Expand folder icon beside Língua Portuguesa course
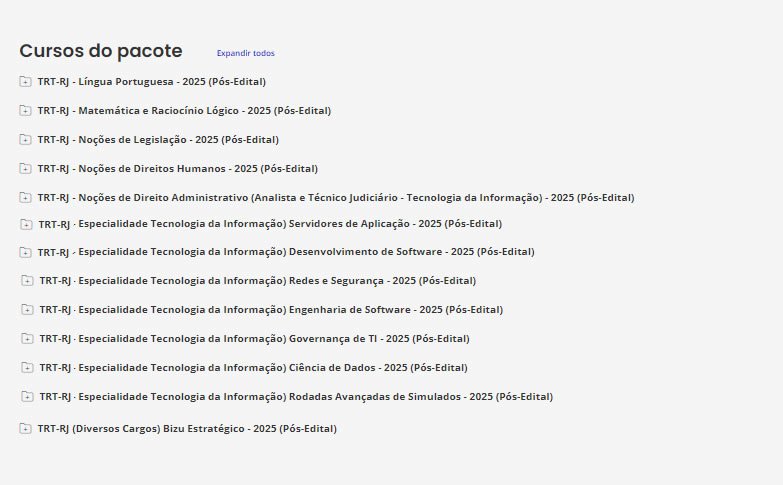Screen dimensions: 783x485 25,82
